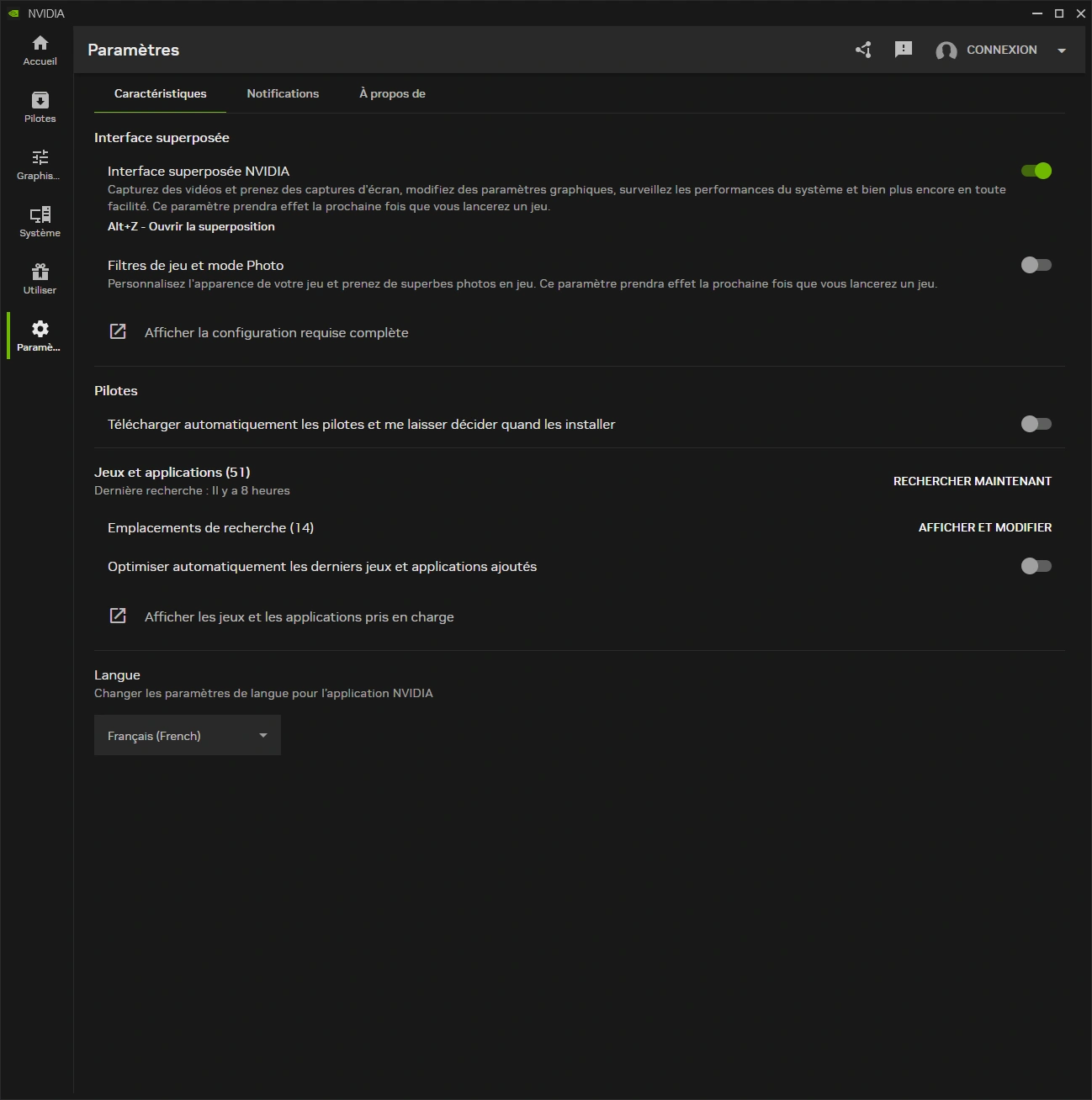Click the user avatar icon
The width and height of the screenshot is (1092, 1100).
pos(946,50)
